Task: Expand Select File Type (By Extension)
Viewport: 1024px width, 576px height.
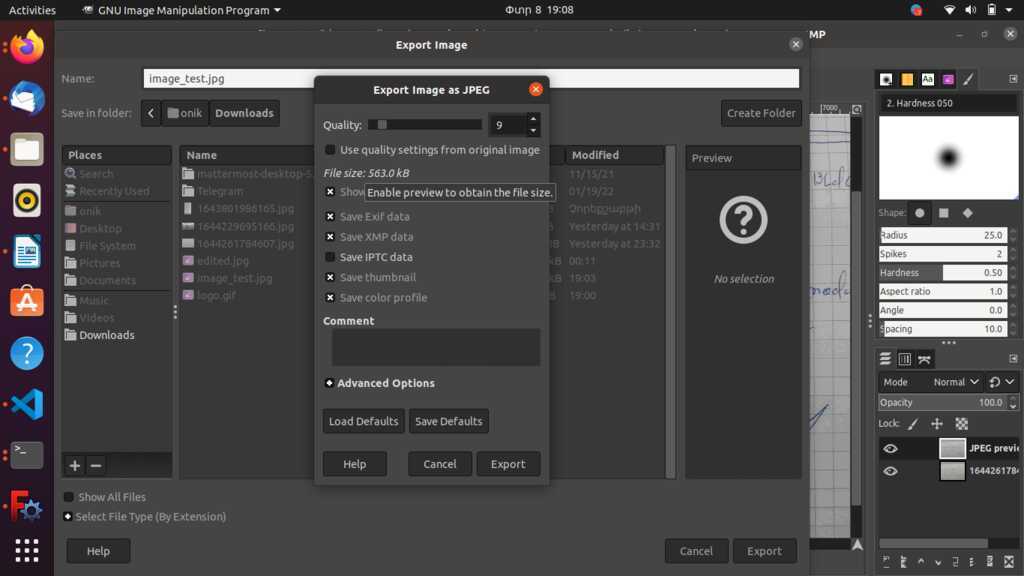Action: pyautogui.click(x=68, y=517)
